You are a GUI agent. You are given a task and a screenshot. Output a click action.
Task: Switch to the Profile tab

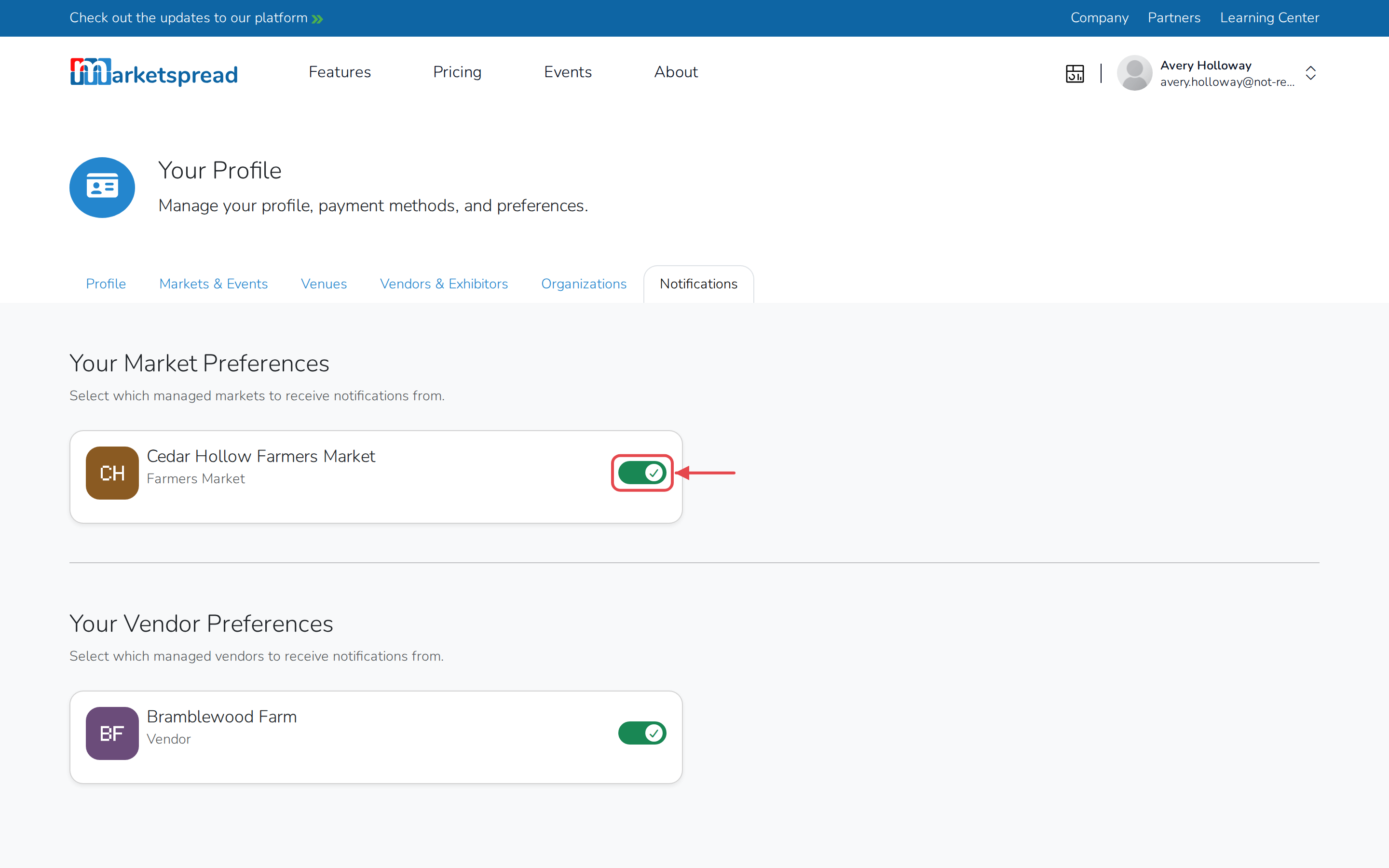(x=106, y=284)
